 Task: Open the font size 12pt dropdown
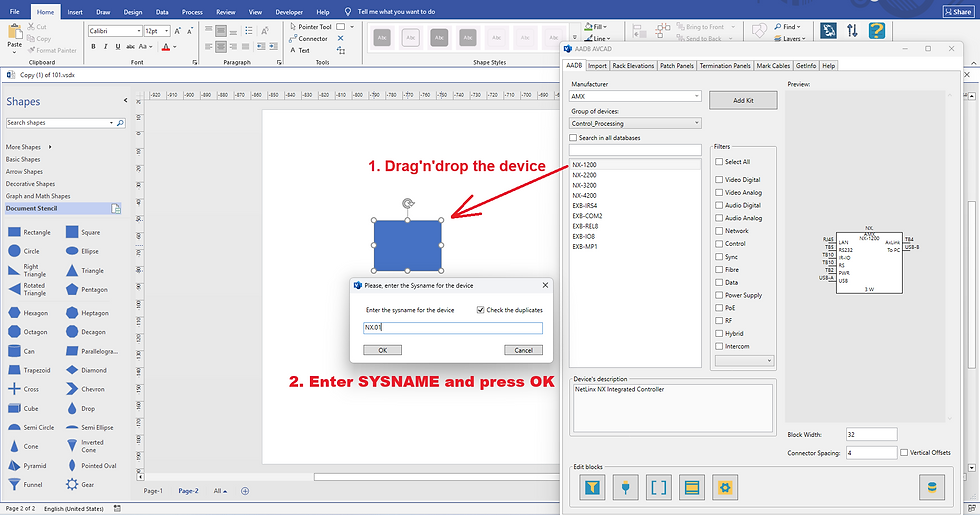(167, 31)
